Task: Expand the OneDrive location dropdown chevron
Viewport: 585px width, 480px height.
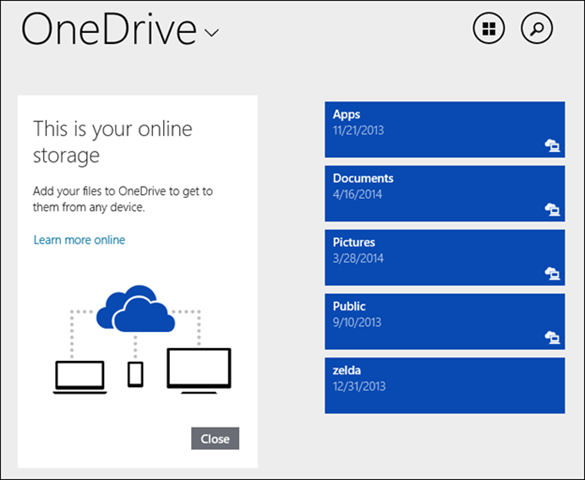Action: (212, 33)
